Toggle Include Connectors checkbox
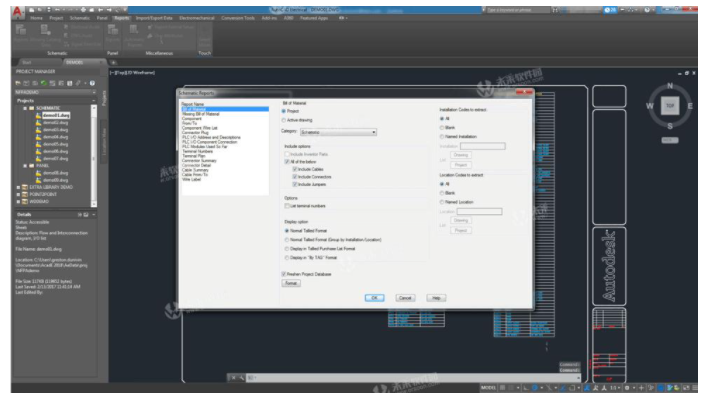This screenshot has height=396, width=702. [x=295, y=177]
